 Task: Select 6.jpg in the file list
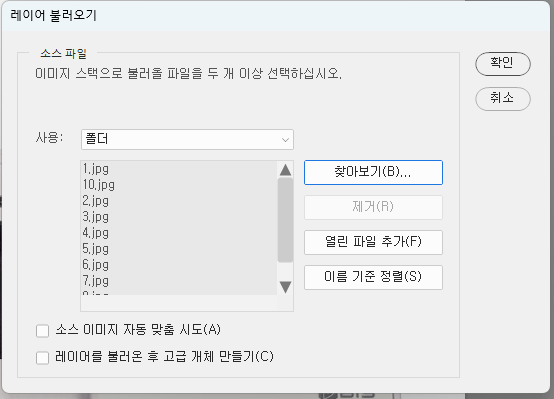click(179, 265)
